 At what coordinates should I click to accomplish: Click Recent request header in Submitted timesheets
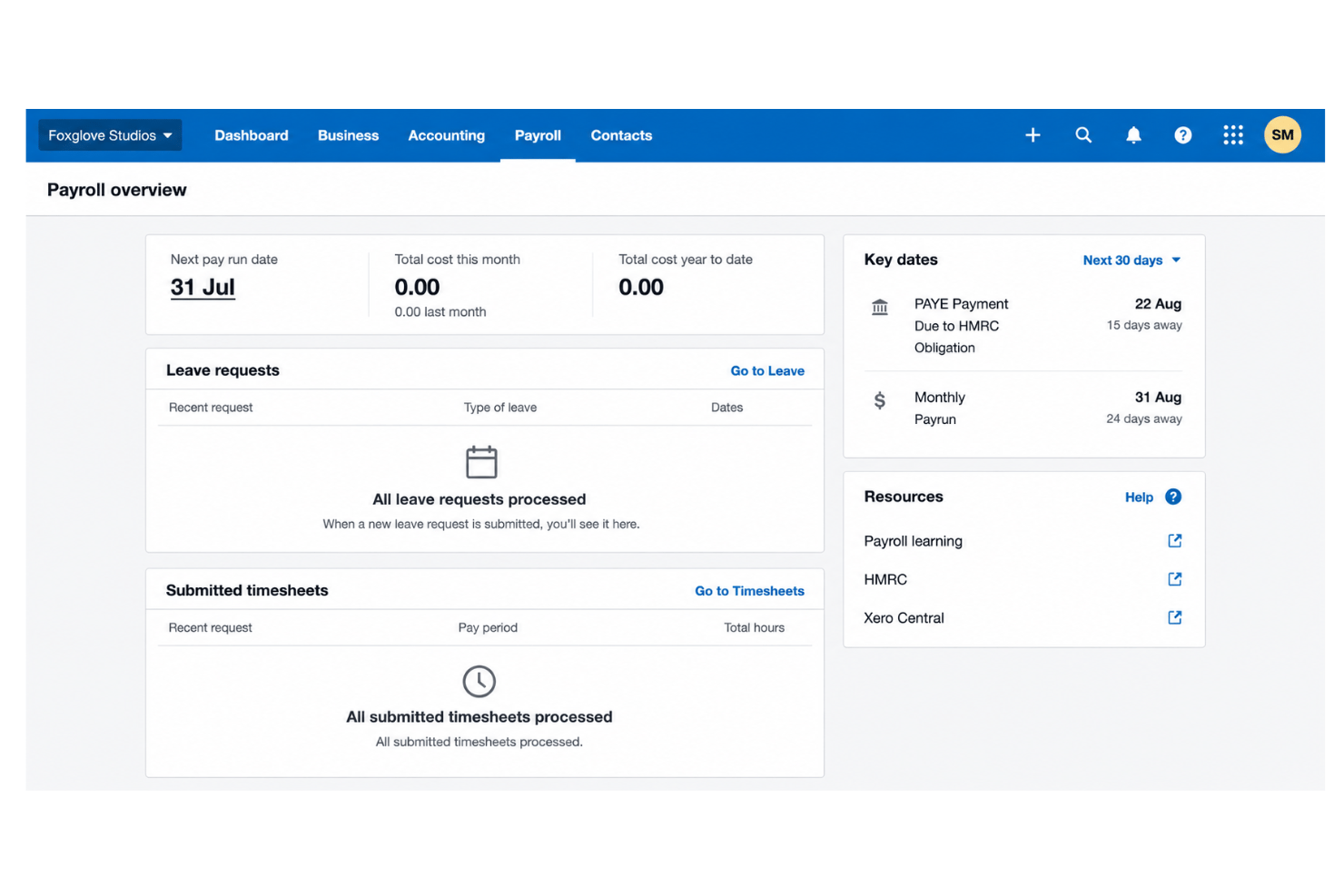[210, 628]
